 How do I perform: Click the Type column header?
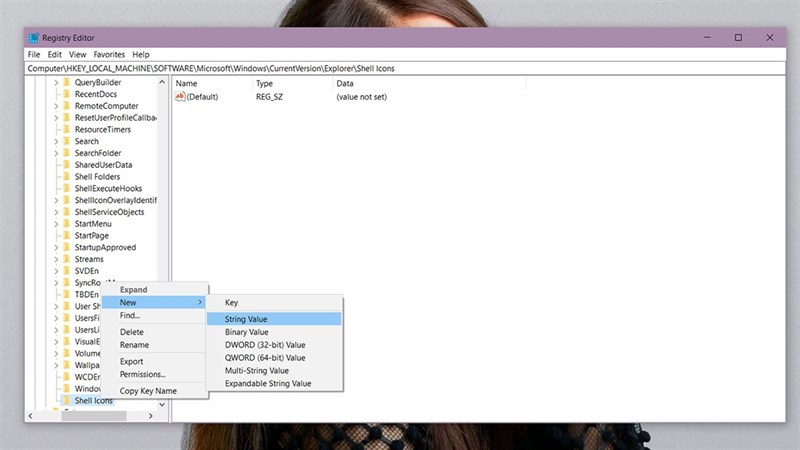pyautogui.click(x=293, y=83)
